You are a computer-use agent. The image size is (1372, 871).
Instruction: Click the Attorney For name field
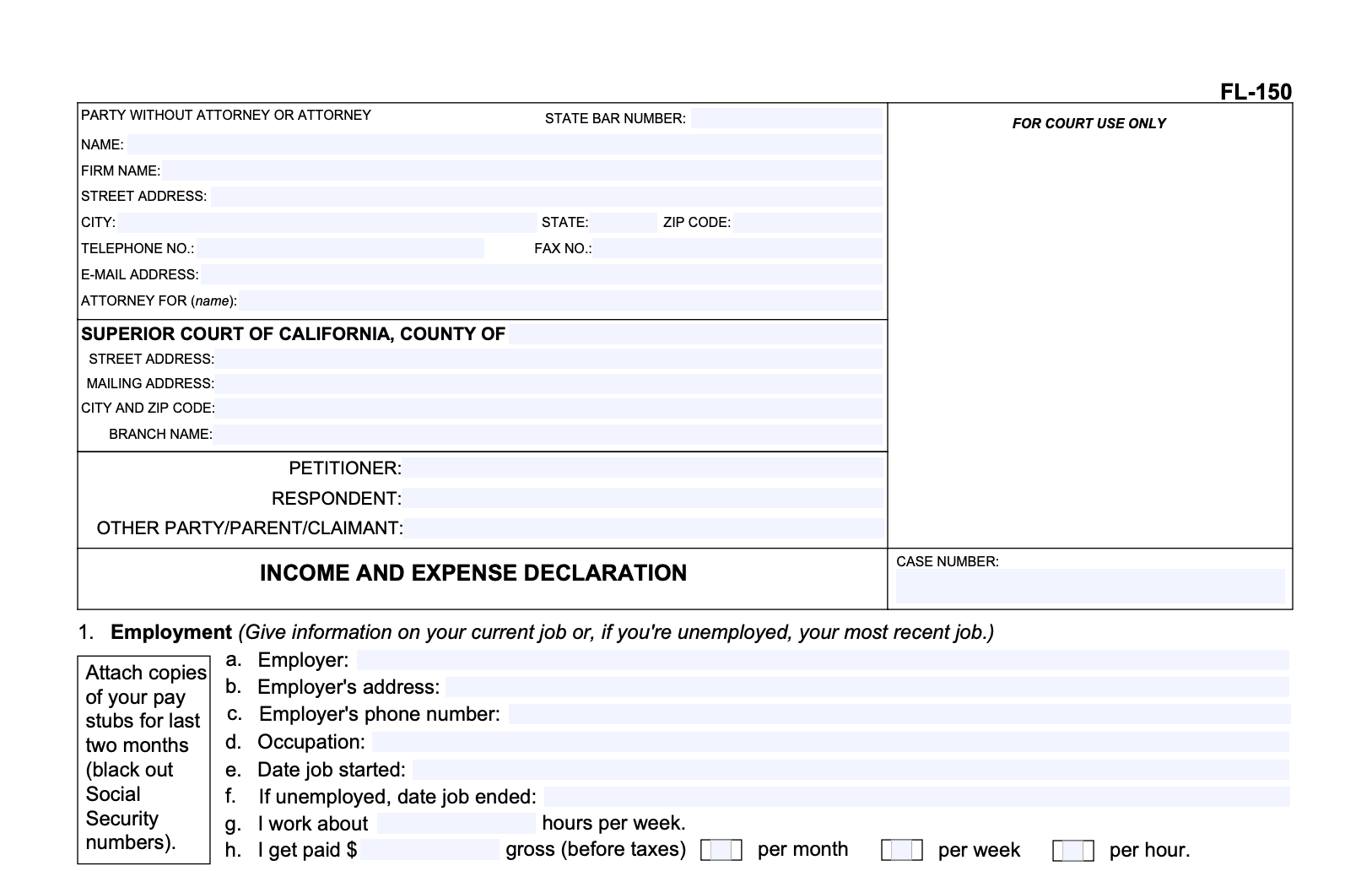560,300
